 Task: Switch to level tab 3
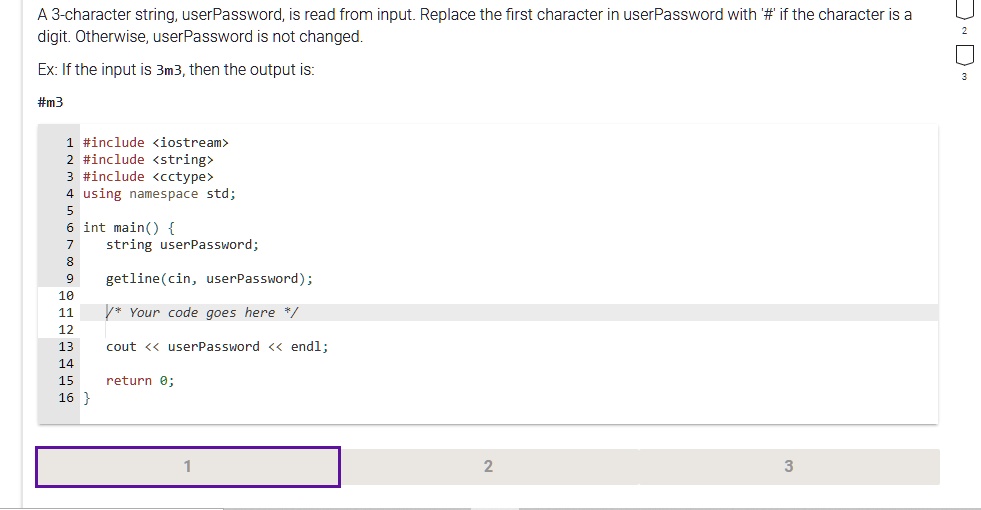(788, 467)
